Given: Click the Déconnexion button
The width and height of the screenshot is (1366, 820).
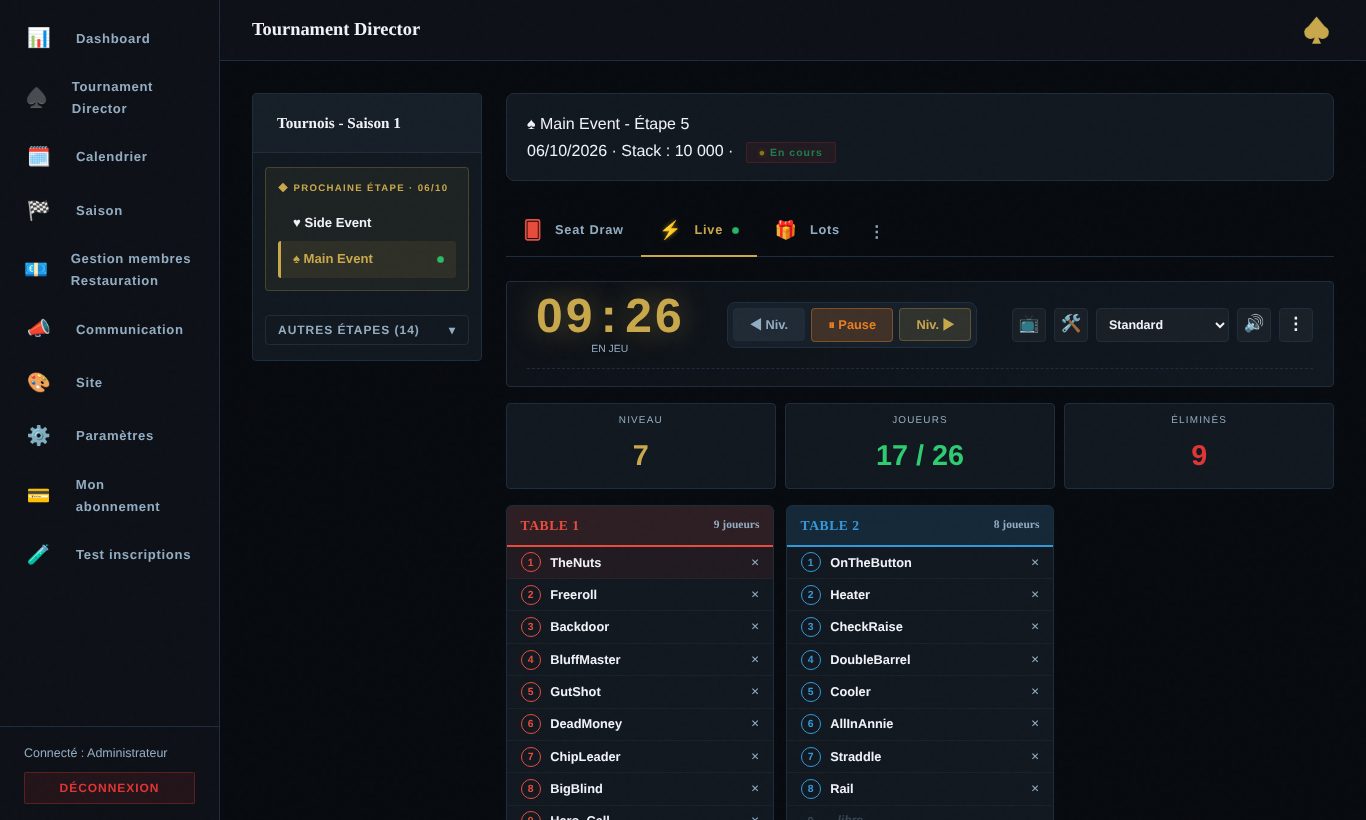Looking at the screenshot, I should click(109, 788).
